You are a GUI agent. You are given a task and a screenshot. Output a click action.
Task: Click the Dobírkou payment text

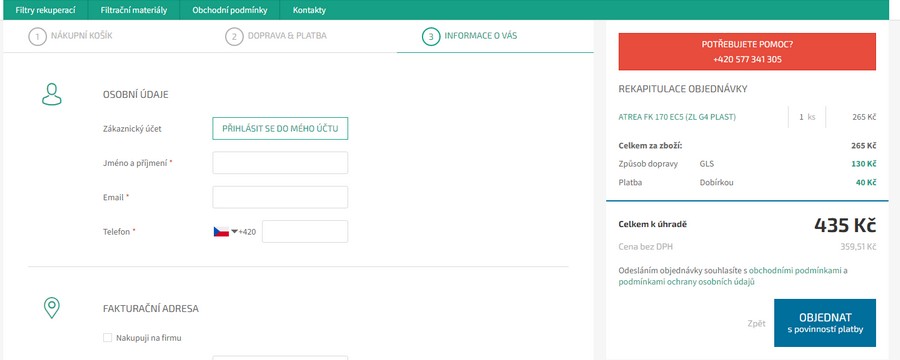(x=716, y=183)
